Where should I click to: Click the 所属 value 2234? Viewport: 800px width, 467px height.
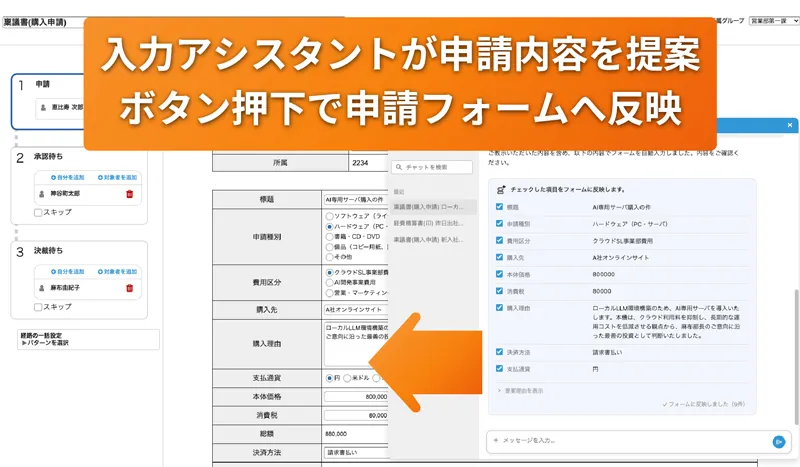[360, 163]
